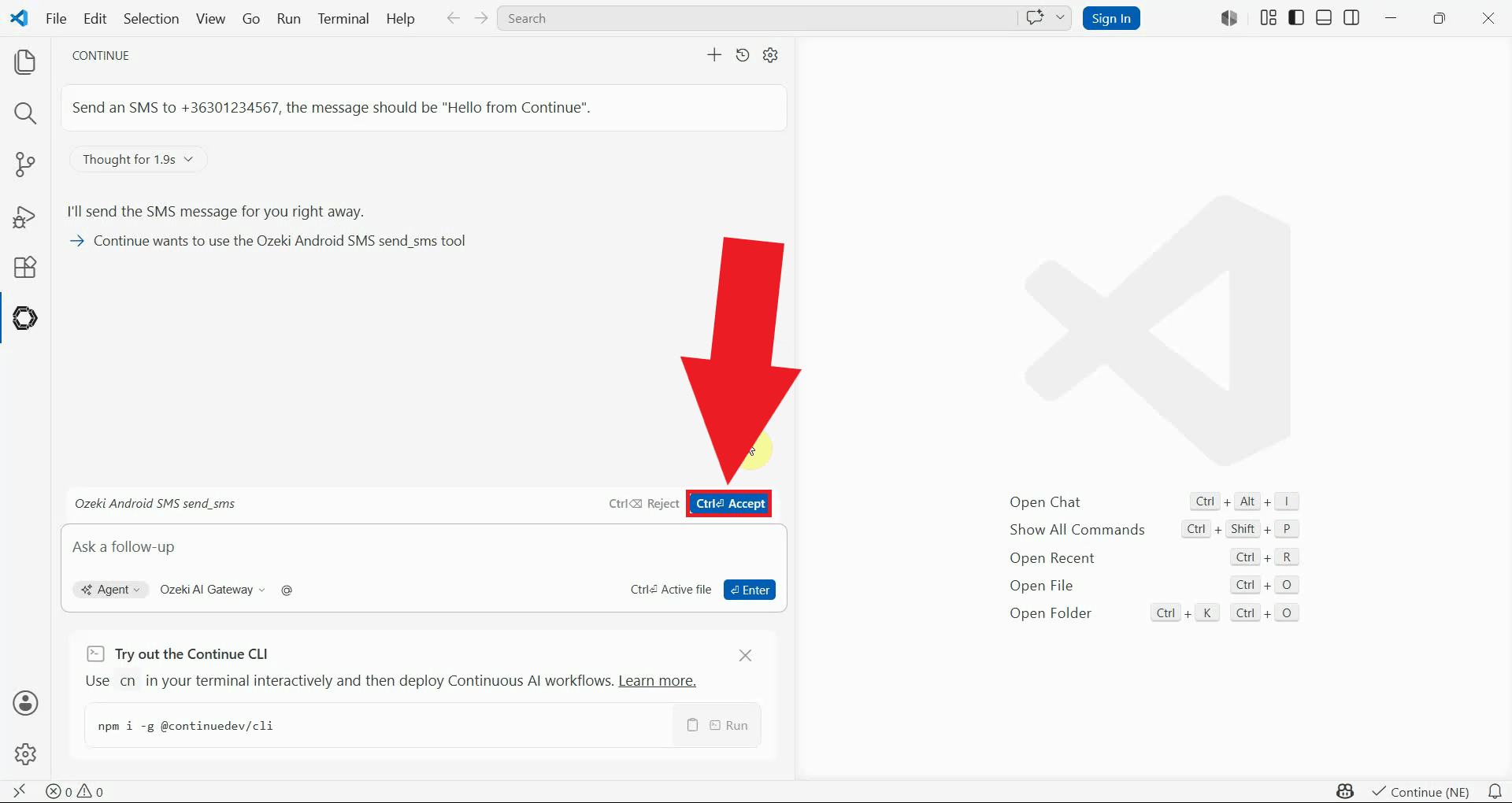
Task: Open the Extensions view
Action: pyautogui.click(x=25, y=268)
